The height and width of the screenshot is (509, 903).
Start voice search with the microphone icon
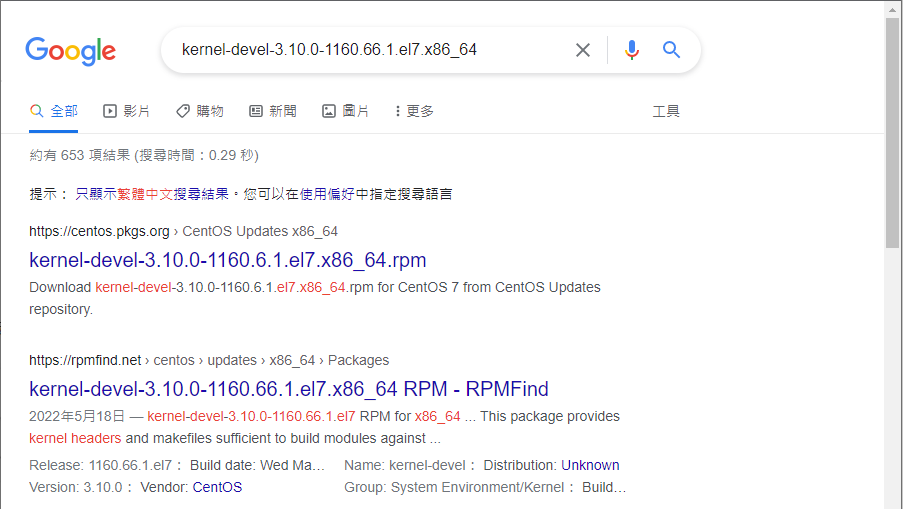[632, 50]
